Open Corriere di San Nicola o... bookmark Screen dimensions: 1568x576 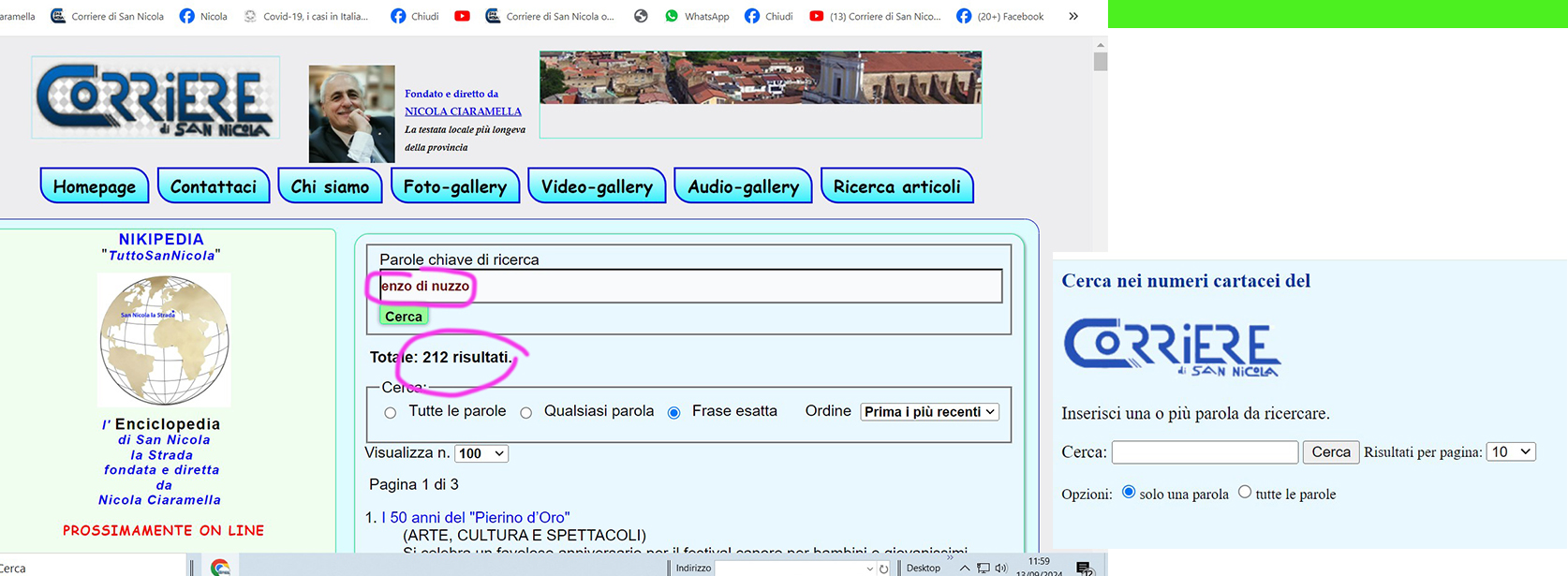pyautogui.click(x=550, y=16)
